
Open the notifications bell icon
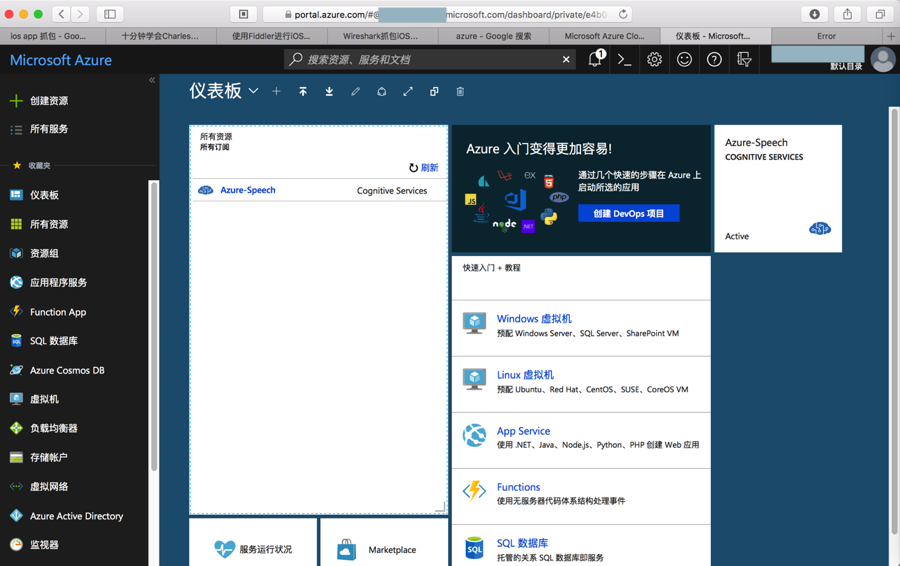click(x=595, y=59)
